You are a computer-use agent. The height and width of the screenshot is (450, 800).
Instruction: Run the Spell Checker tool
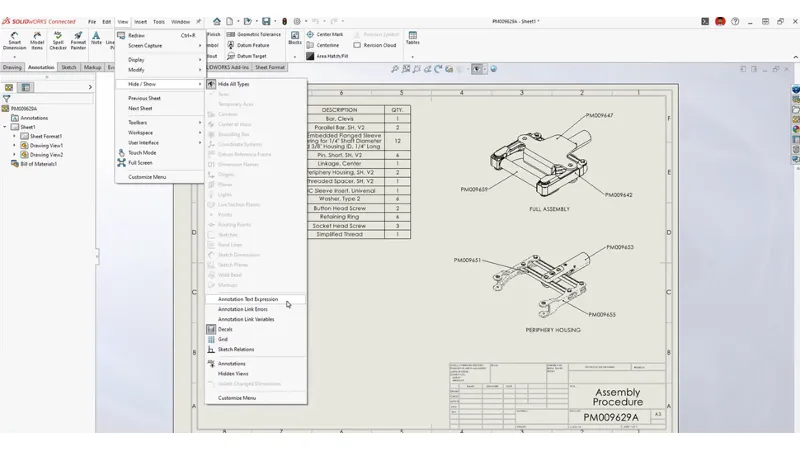click(58, 40)
